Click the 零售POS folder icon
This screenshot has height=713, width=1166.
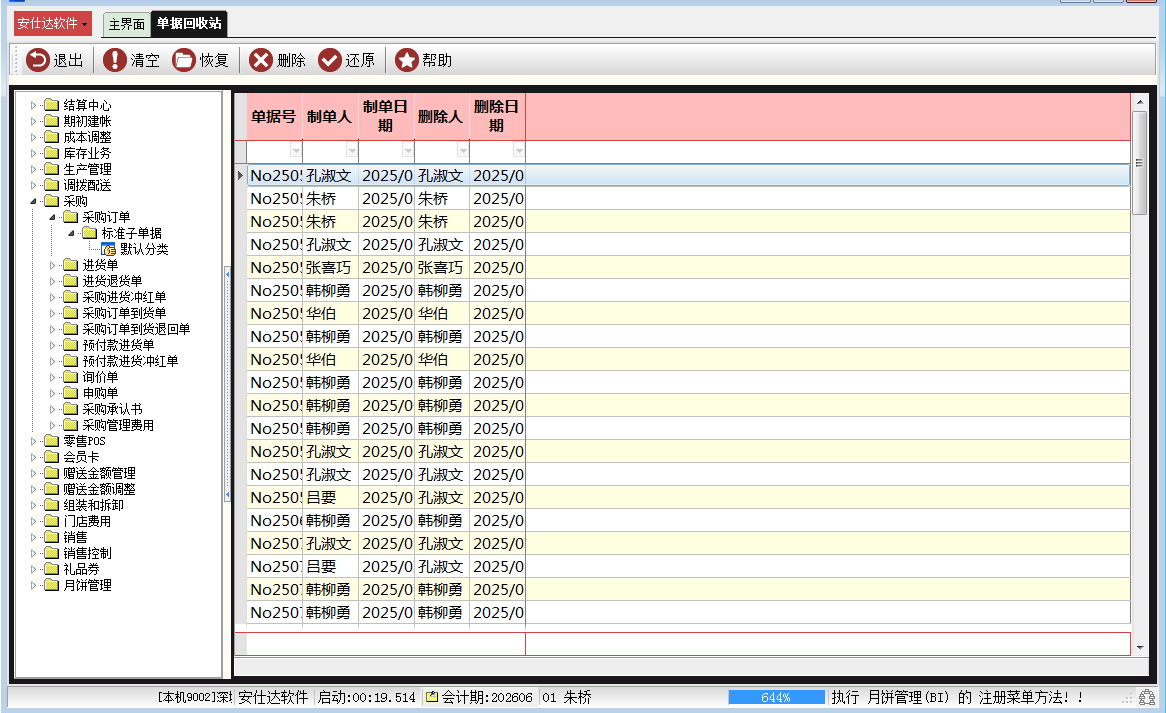coord(51,441)
